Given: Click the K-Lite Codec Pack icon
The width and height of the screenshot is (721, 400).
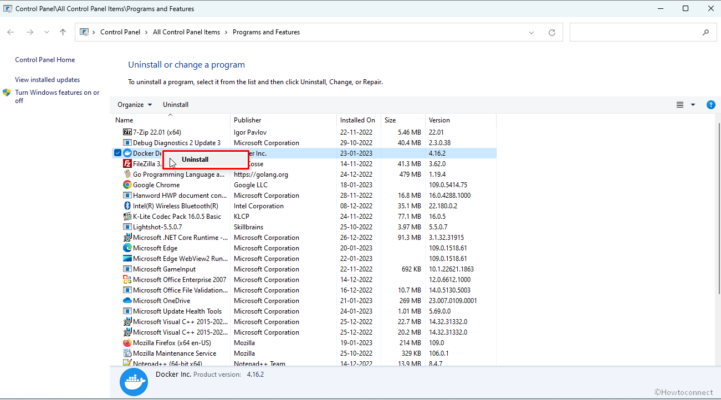Looking at the screenshot, I should 127,217.
